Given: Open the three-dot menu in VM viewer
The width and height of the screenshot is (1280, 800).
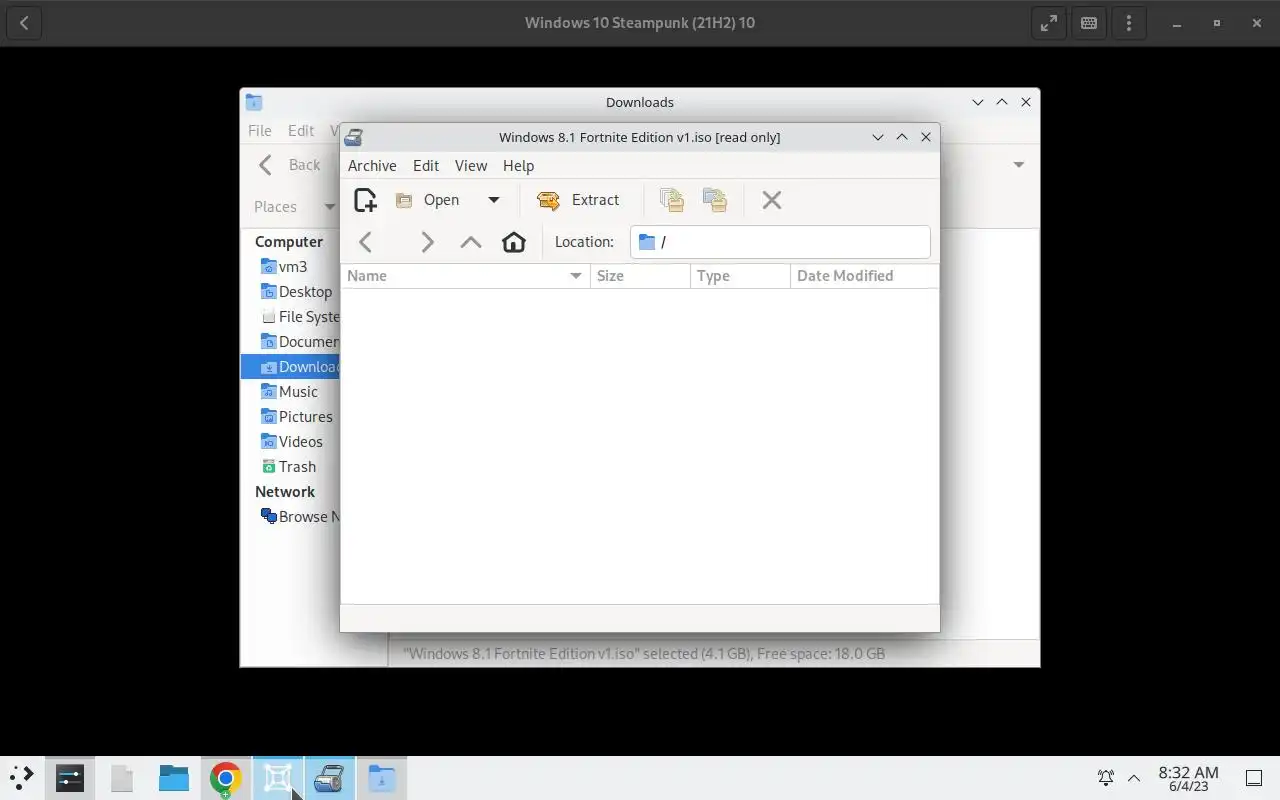Looking at the screenshot, I should click(1129, 23).
